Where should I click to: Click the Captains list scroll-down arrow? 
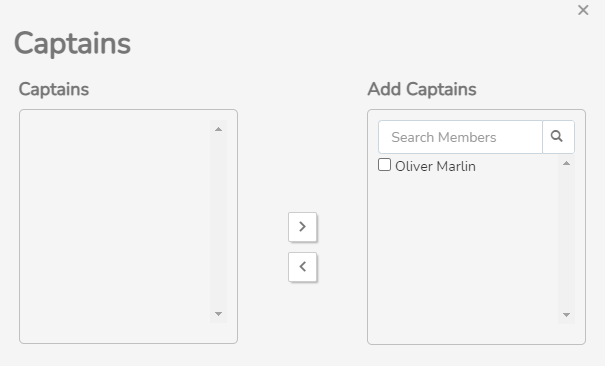(218, 314)
